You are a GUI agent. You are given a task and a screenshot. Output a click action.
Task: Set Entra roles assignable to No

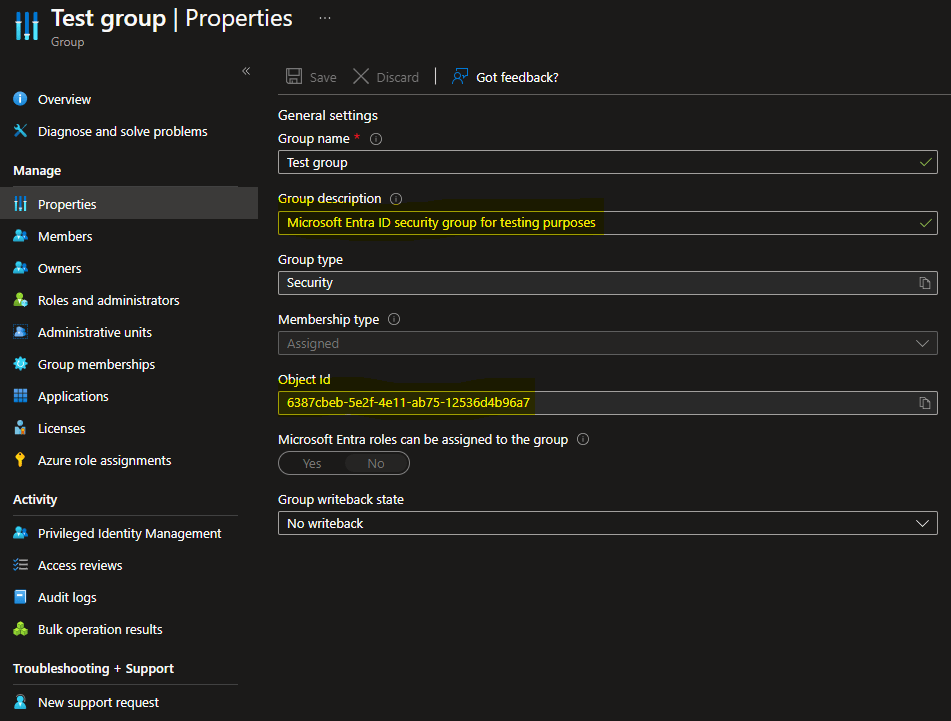376,463
